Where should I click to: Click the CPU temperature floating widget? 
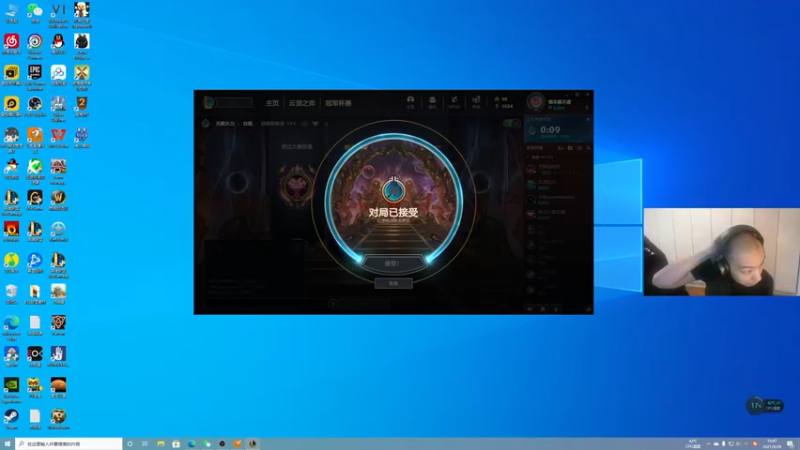764,406
